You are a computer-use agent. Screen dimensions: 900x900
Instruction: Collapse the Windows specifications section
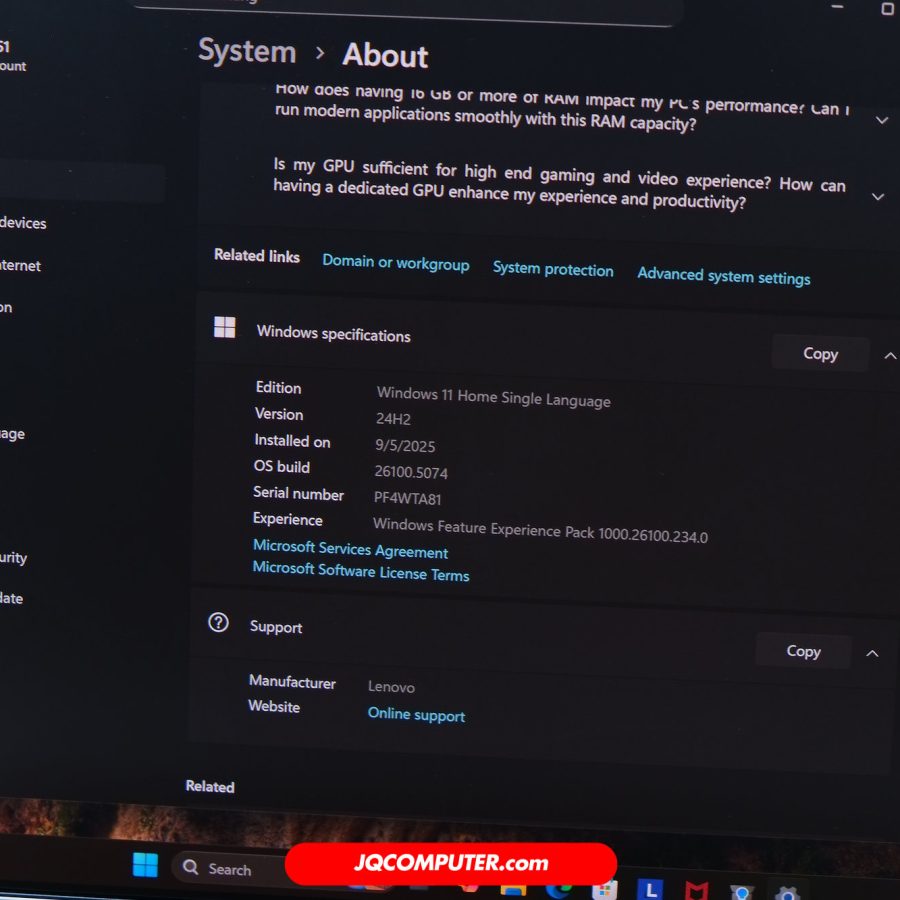point(890,356)
